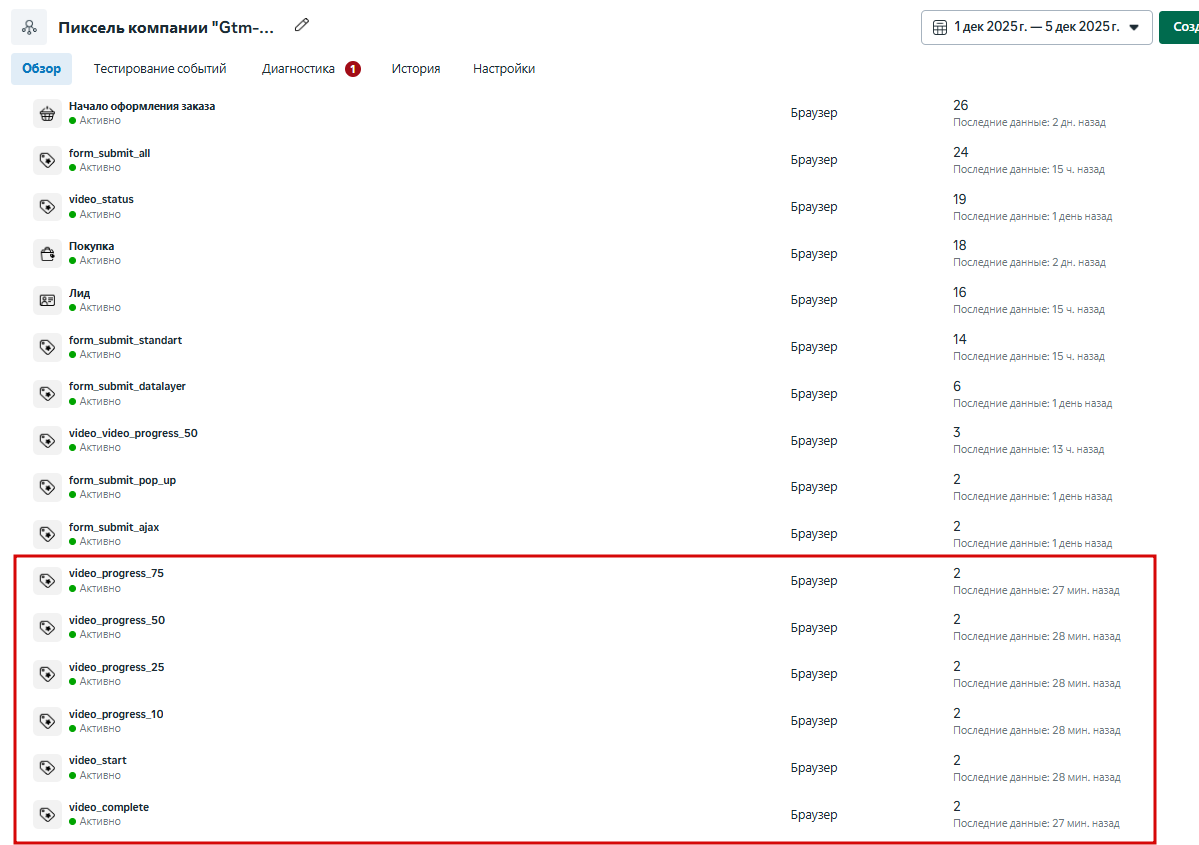Image resolution: width=1199 pixels, height=845 pixels.
Task: Click the red Диагностика notification badge
Action: coord(353,69)
